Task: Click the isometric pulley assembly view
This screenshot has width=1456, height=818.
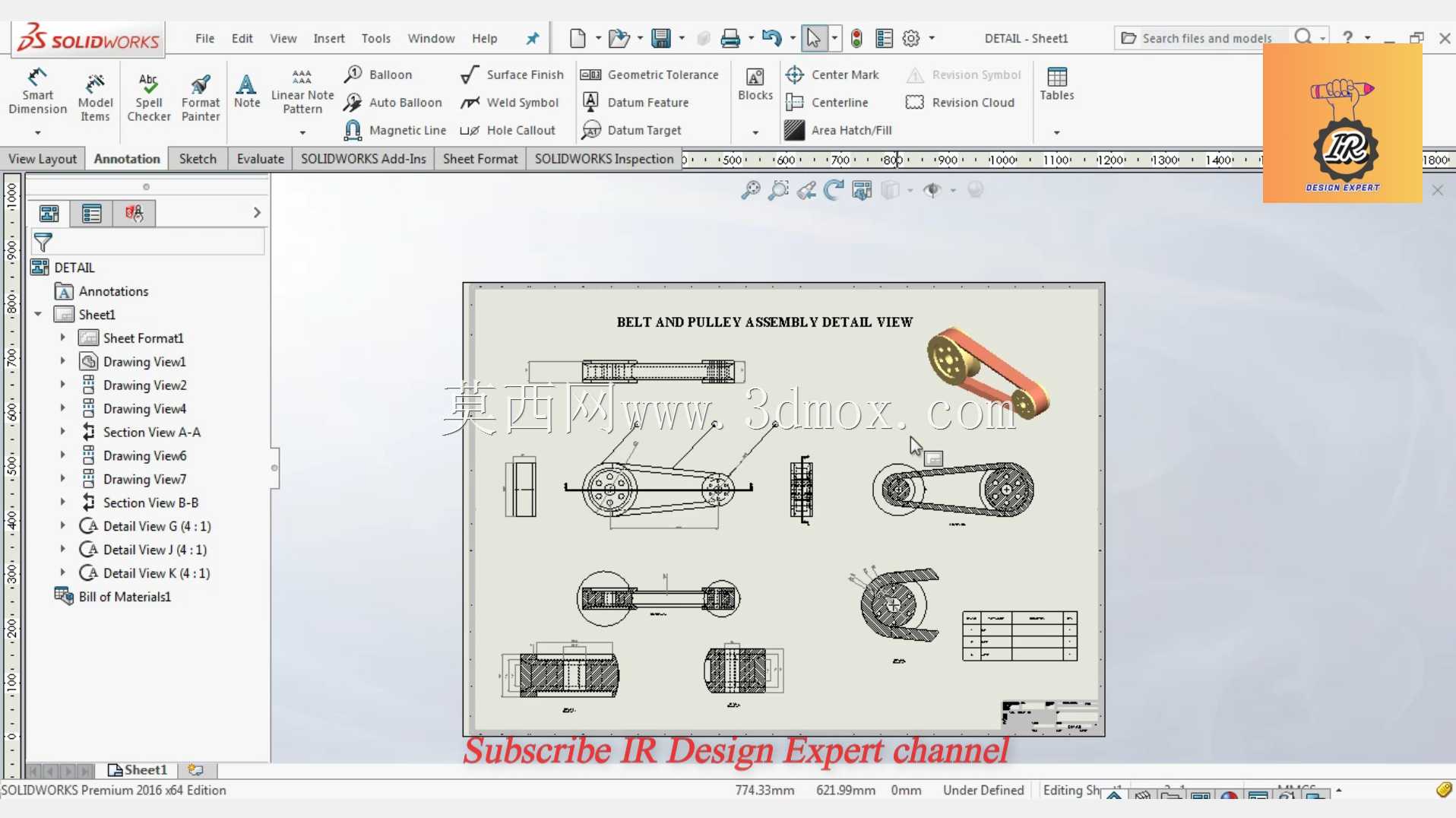Action: point(987,373)
